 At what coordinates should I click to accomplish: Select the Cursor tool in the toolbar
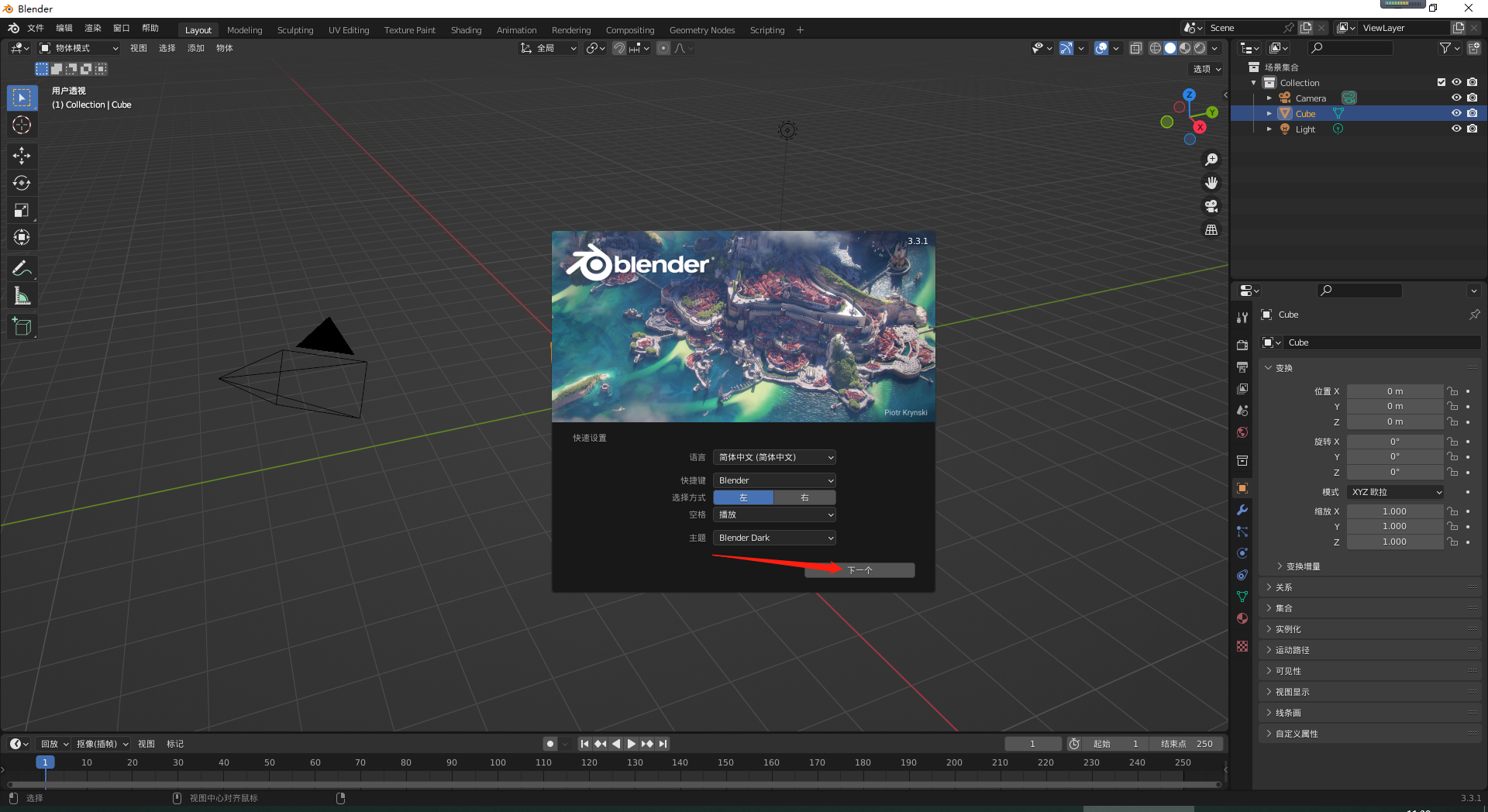tap(22, 125)
